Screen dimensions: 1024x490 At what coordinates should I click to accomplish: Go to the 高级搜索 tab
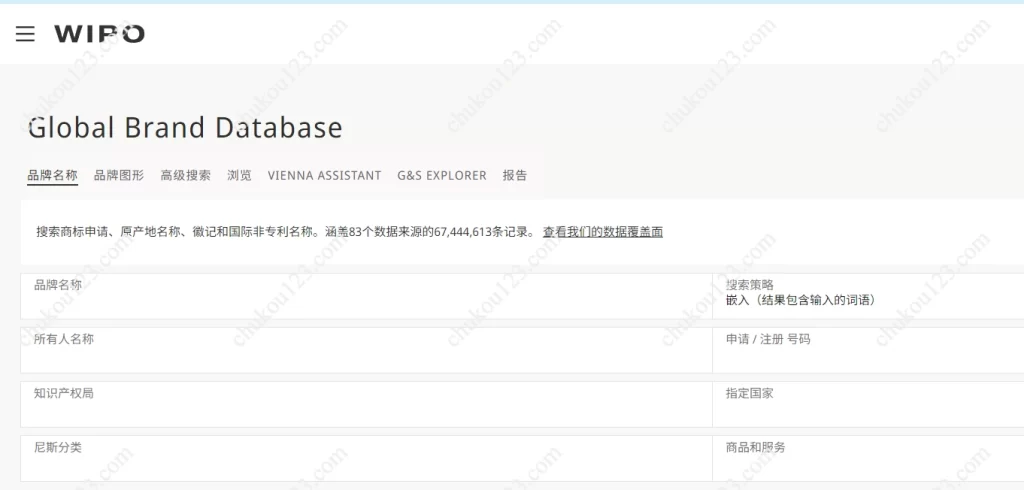point(186,175)
